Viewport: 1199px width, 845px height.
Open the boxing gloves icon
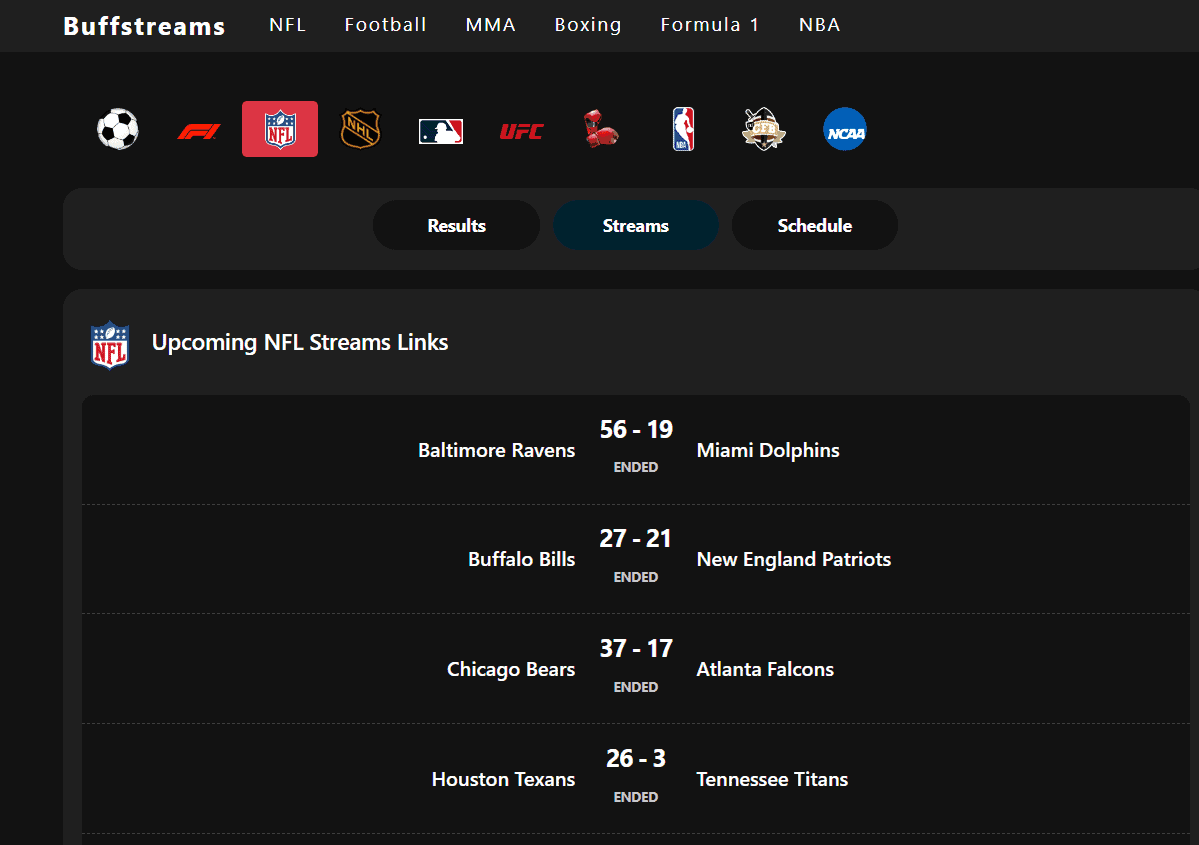[x=602, y=129]
